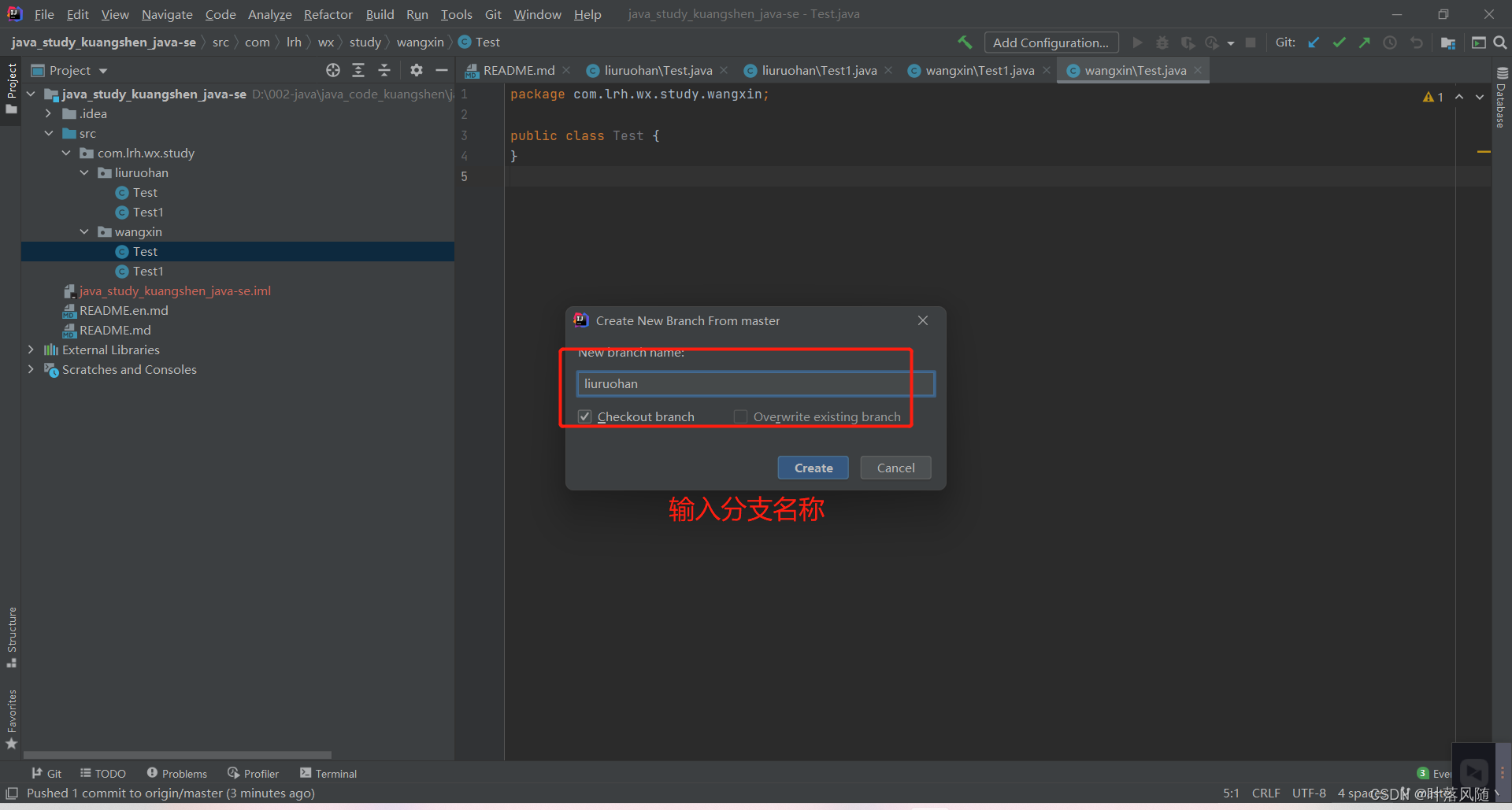1512x810 pixels.
Task: Select java_study_kuangshen_java-se.iml file
Action: pyautogui.click(x=175, y=290)
